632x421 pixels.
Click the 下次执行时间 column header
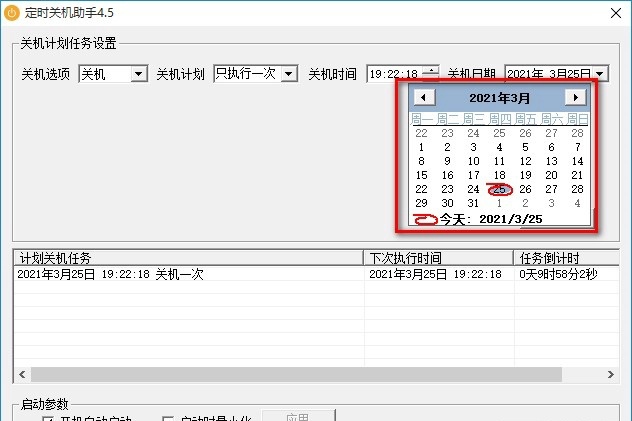pyautogui.click(x=439, y=258)
